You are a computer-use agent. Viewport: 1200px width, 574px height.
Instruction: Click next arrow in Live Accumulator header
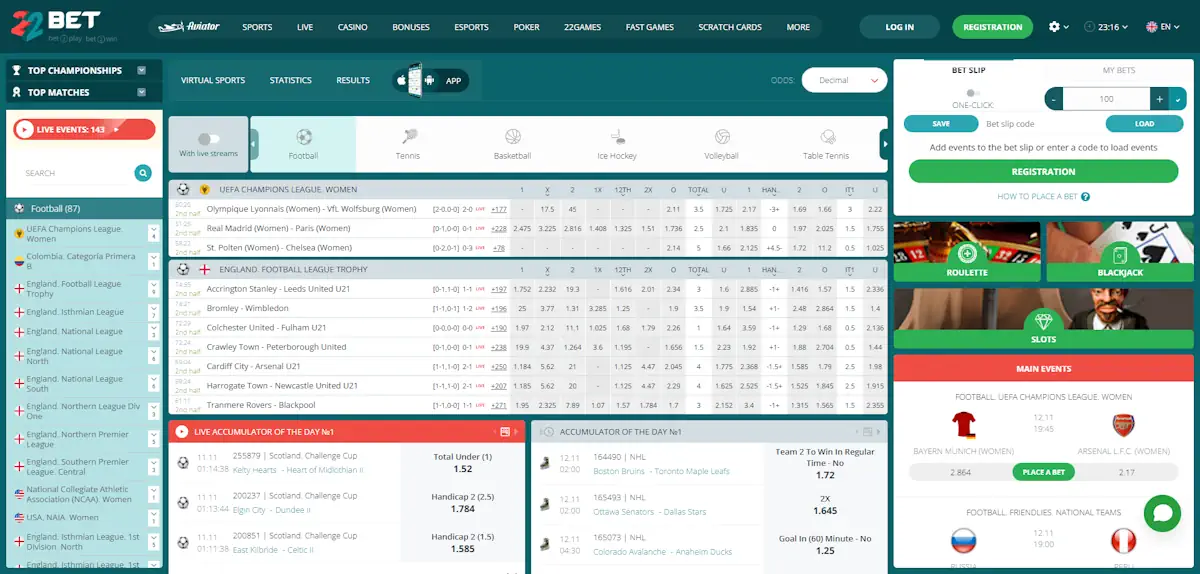click(x=516, y=431)
